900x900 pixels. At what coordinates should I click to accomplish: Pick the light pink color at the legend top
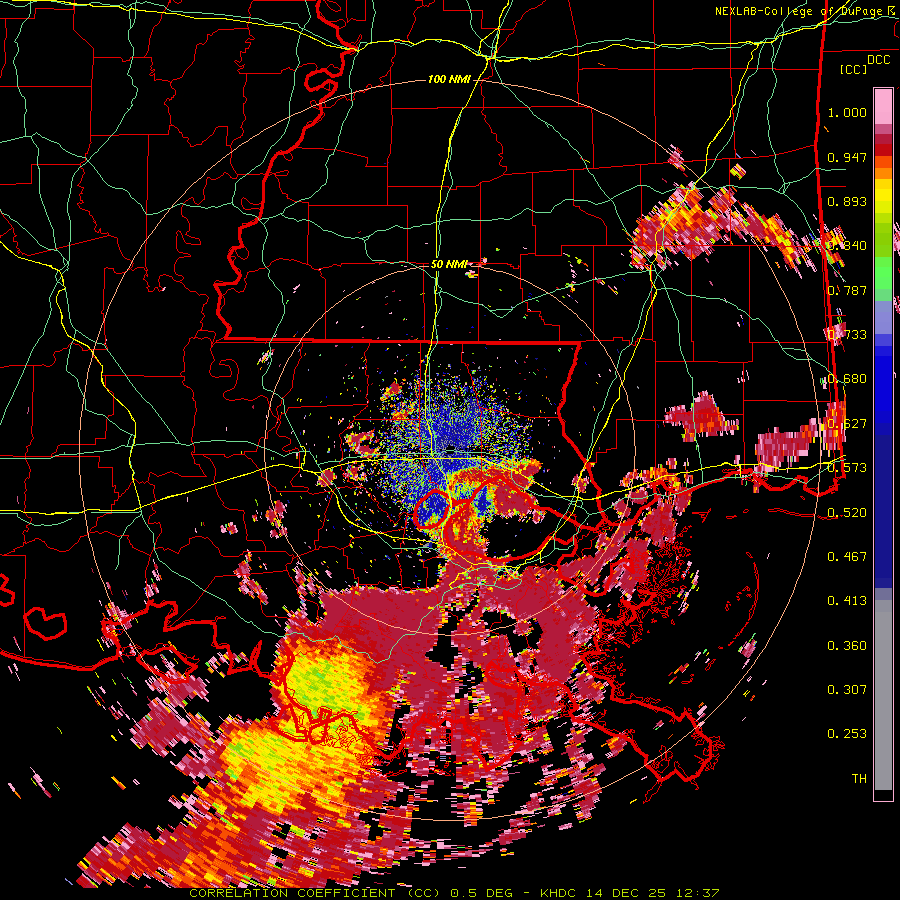pyautogui.click(x=883, y=106)
